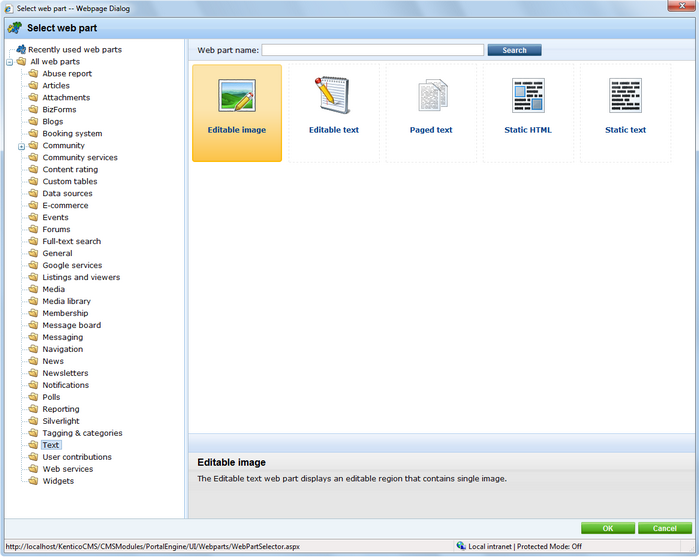Confirm selection with the OK button

(608, 528)
